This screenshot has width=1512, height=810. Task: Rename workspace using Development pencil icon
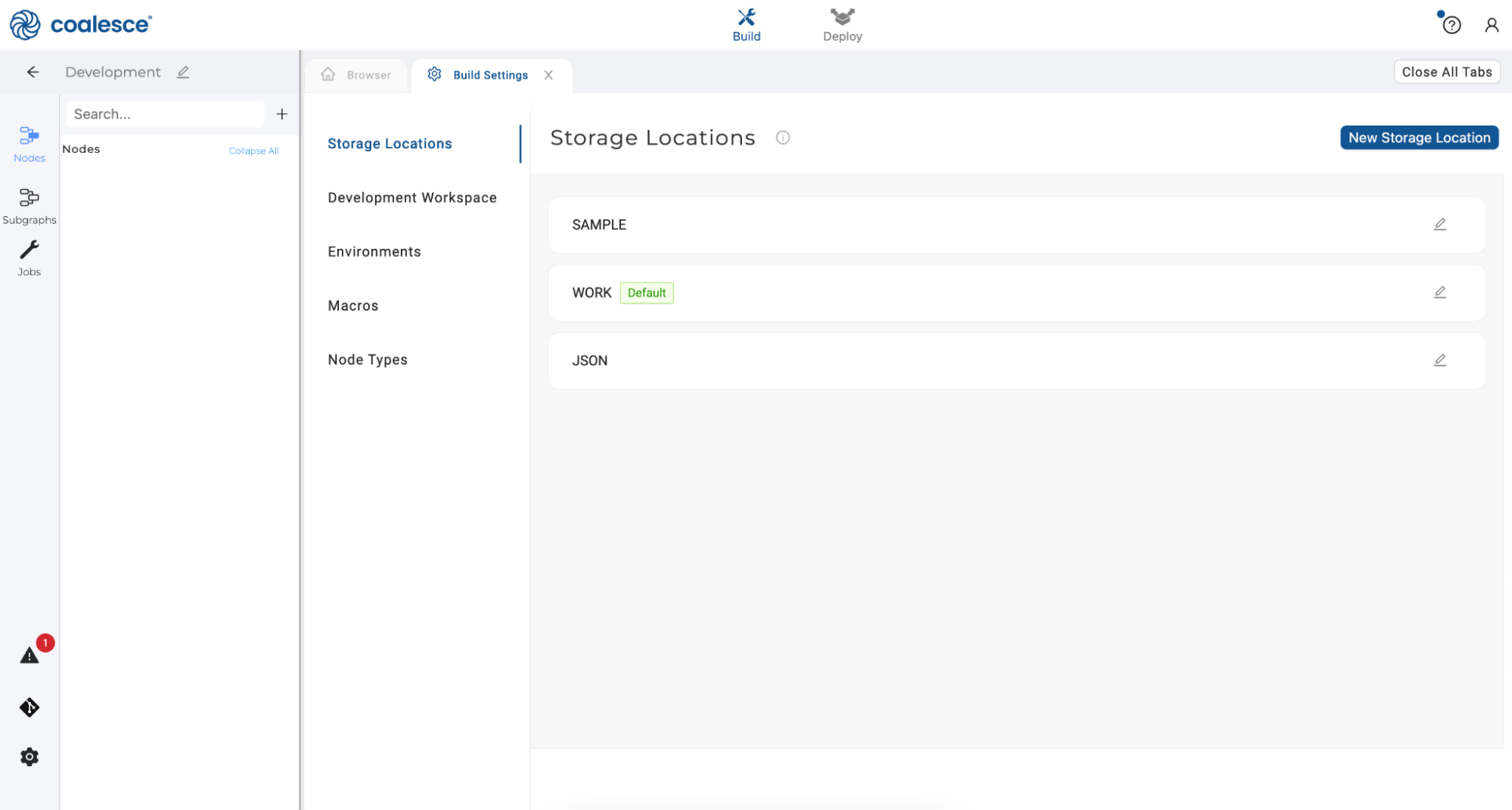click(183, 72)
